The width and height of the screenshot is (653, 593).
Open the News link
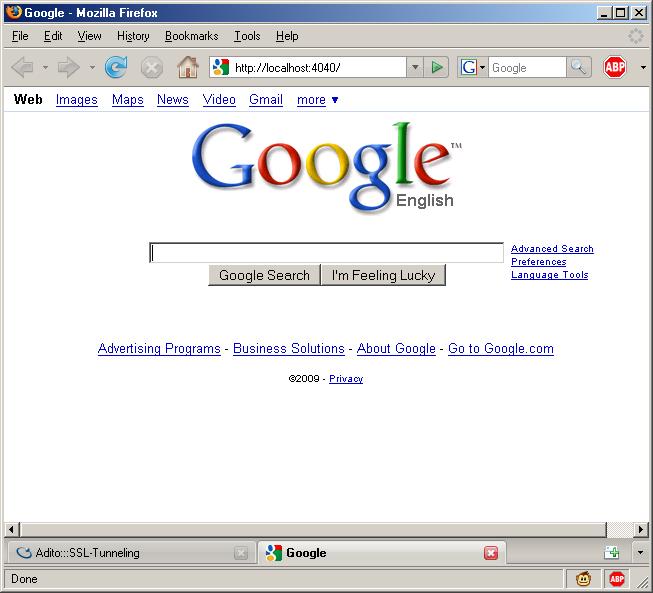coord(173,100)
